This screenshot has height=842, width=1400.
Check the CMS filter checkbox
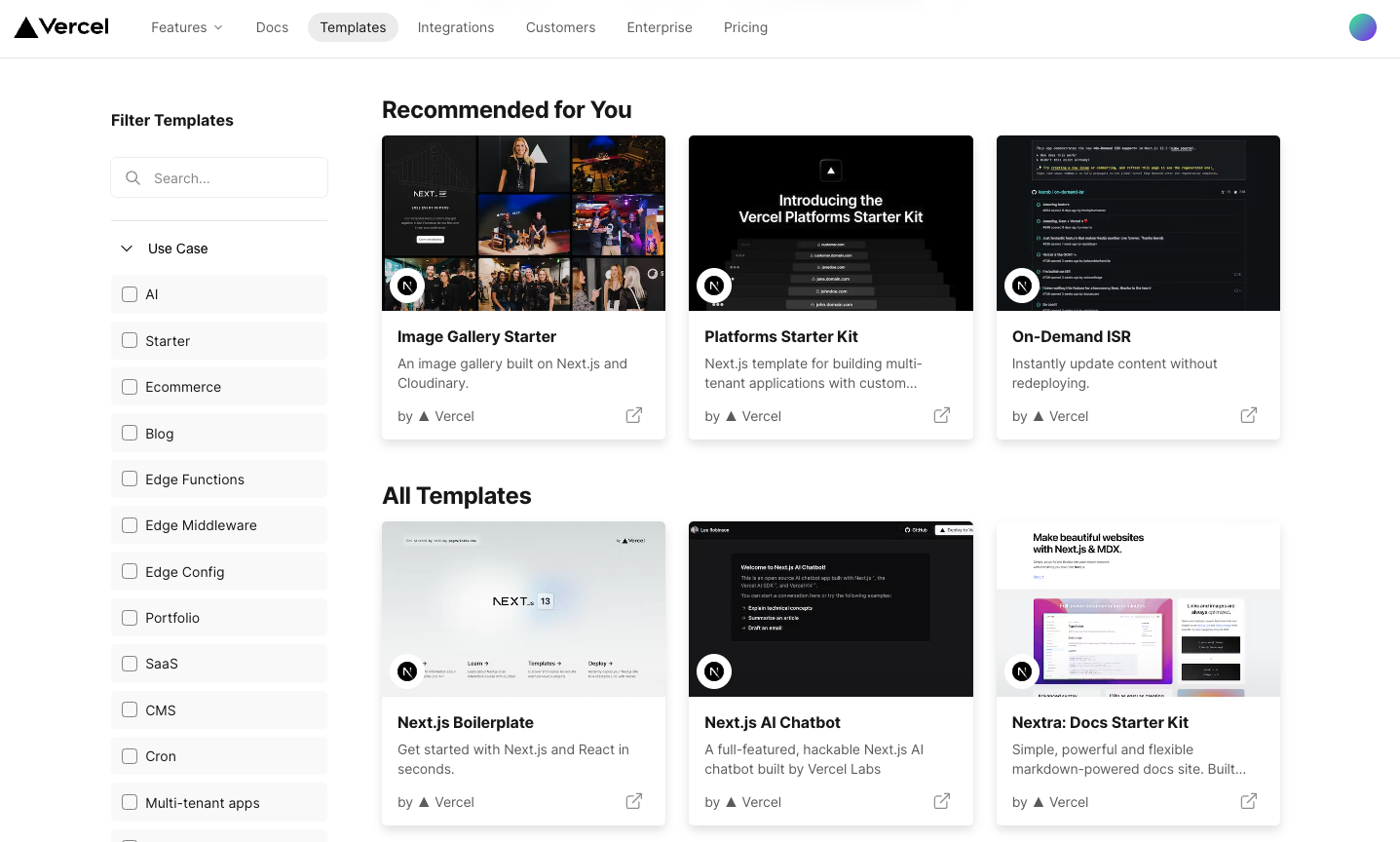click(x=130, y=709)
